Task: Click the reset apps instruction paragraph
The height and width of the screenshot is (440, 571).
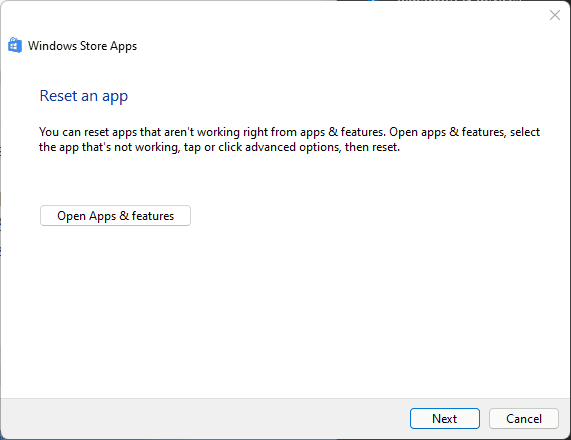Action: coord(289,140)
